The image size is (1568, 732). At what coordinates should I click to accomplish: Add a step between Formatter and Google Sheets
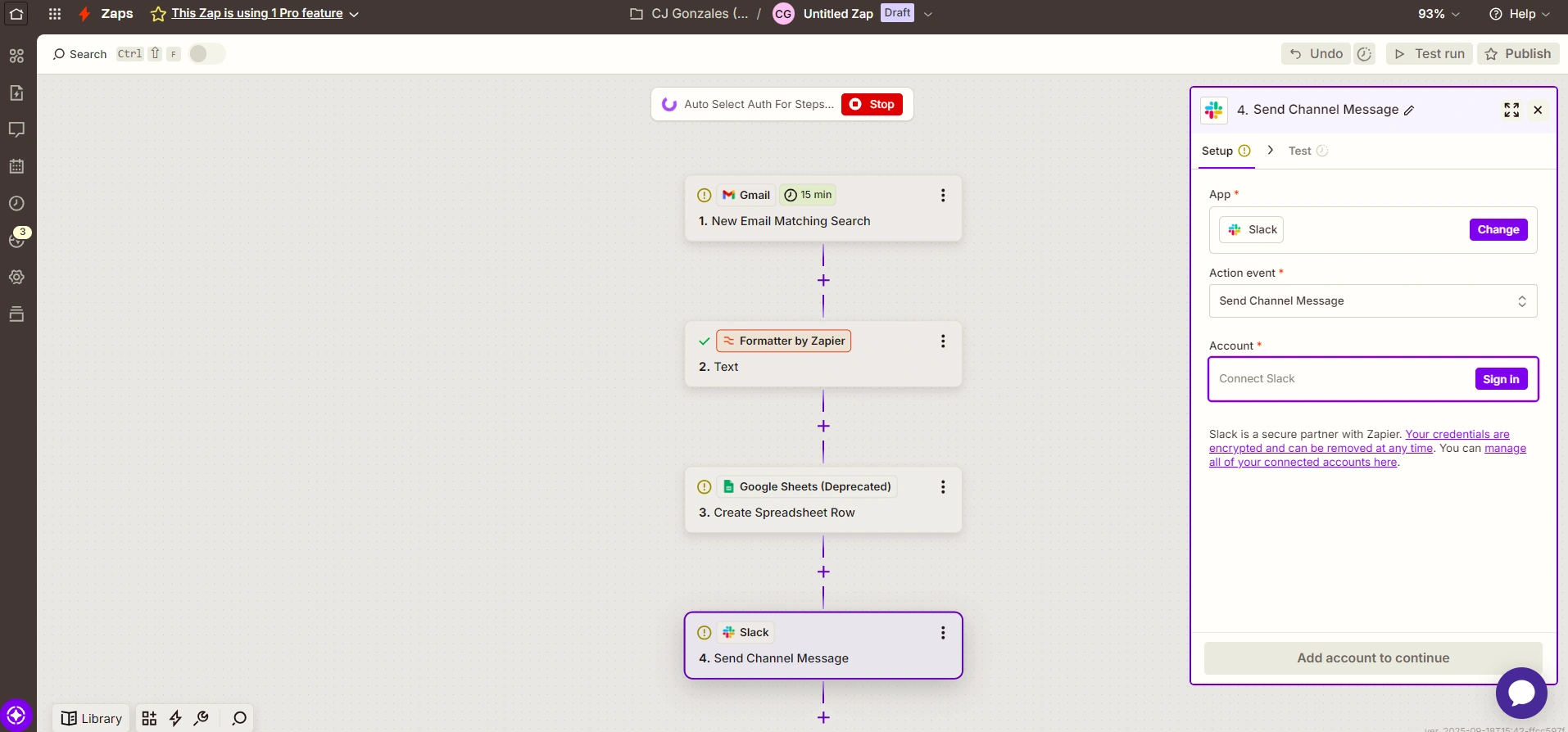(823, 426)
